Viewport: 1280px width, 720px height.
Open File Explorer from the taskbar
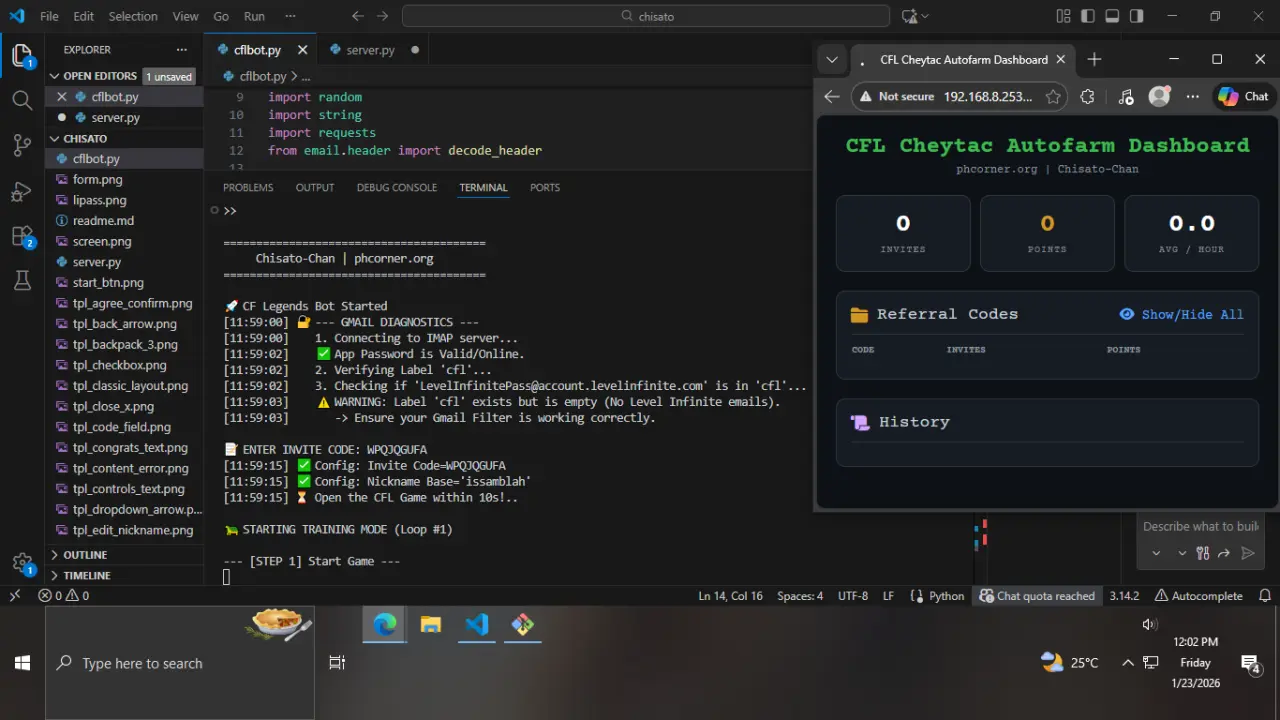431,625
